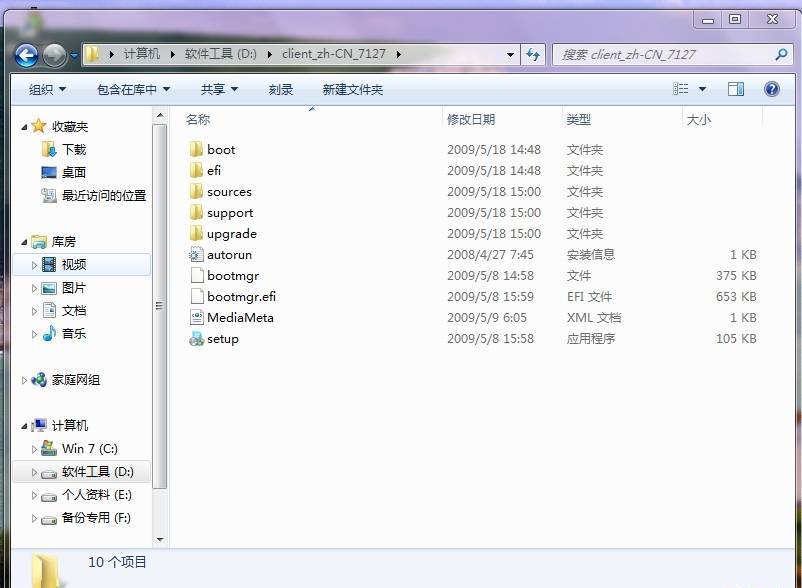Click the 刻录 toolbar button
The image size is (802, 588).
pos(281,89)
